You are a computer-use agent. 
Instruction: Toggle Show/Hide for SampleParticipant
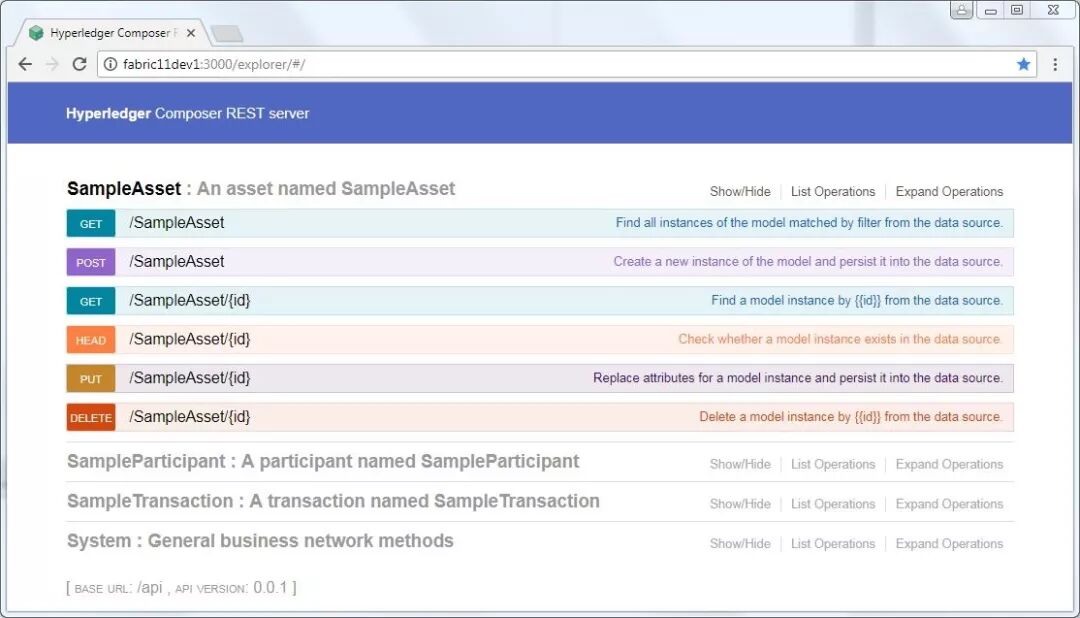(x=740, y=464)
